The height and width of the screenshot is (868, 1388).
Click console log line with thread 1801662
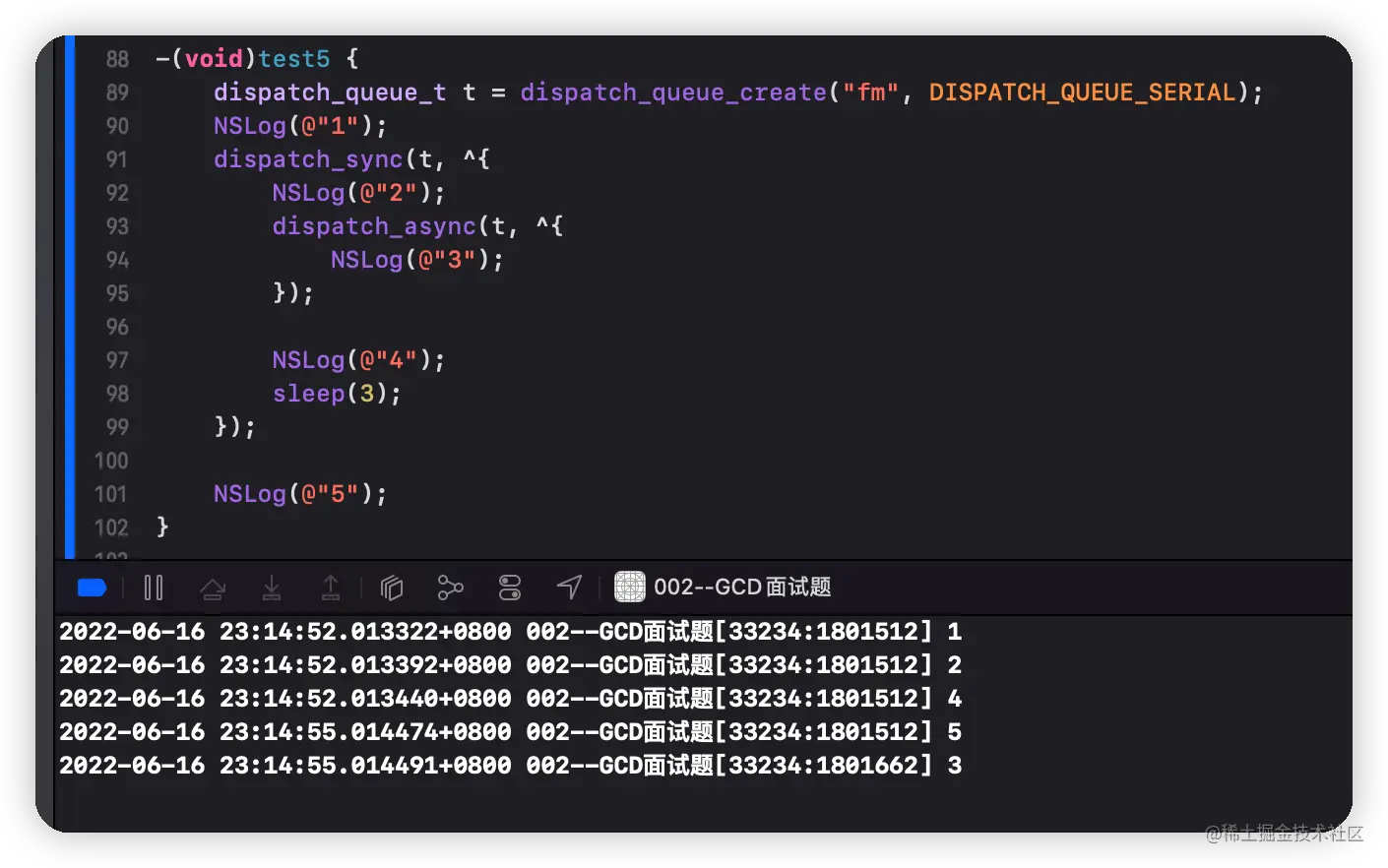click(510, 766)
